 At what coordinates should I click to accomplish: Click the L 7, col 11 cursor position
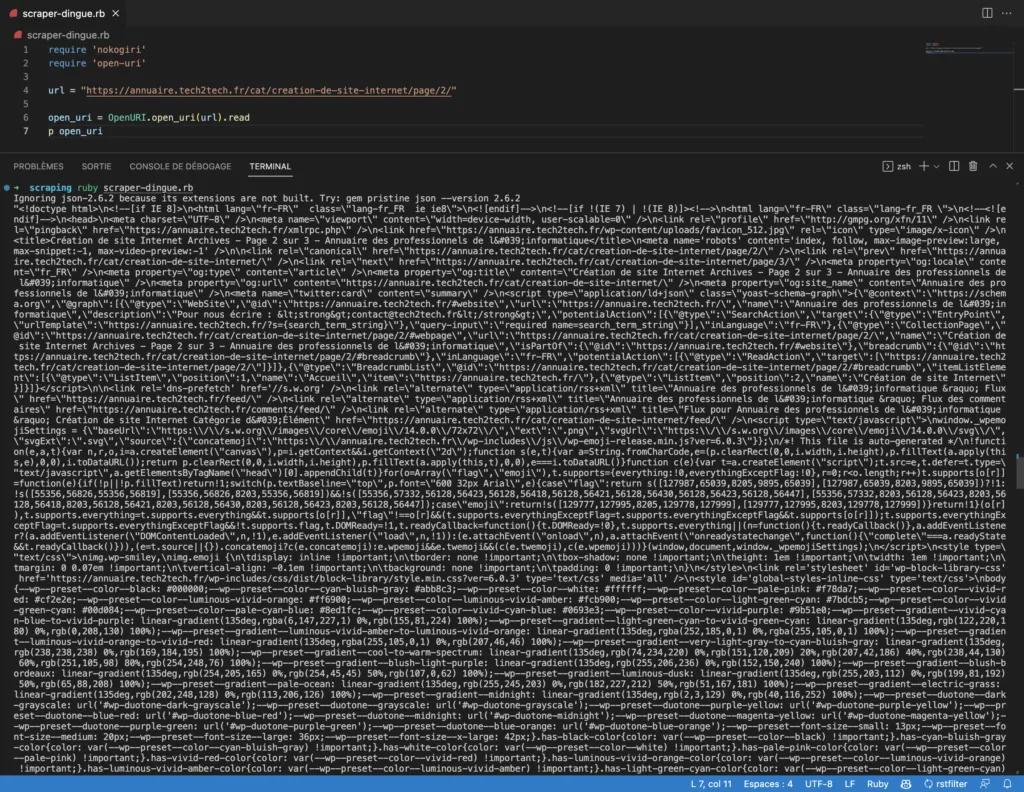[711, 784]
